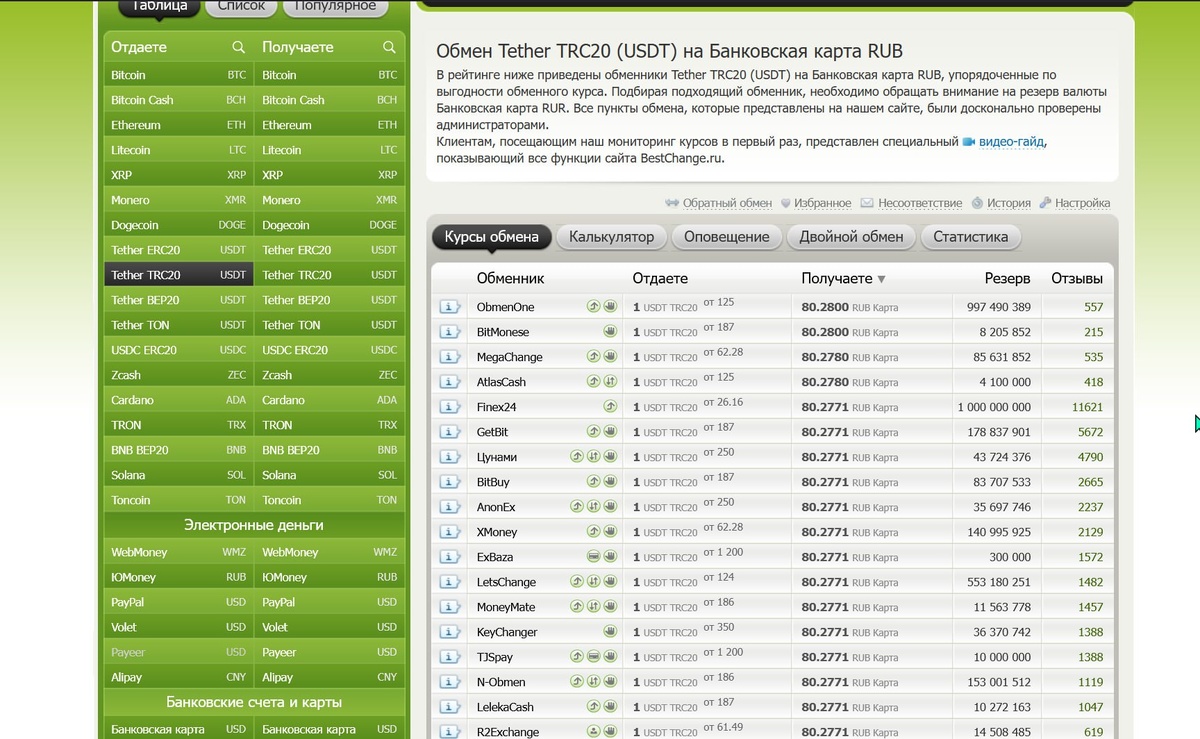
Task: Select Ethereum in the Получаете column
Action: pyautogui.click(x=330, y=125)
